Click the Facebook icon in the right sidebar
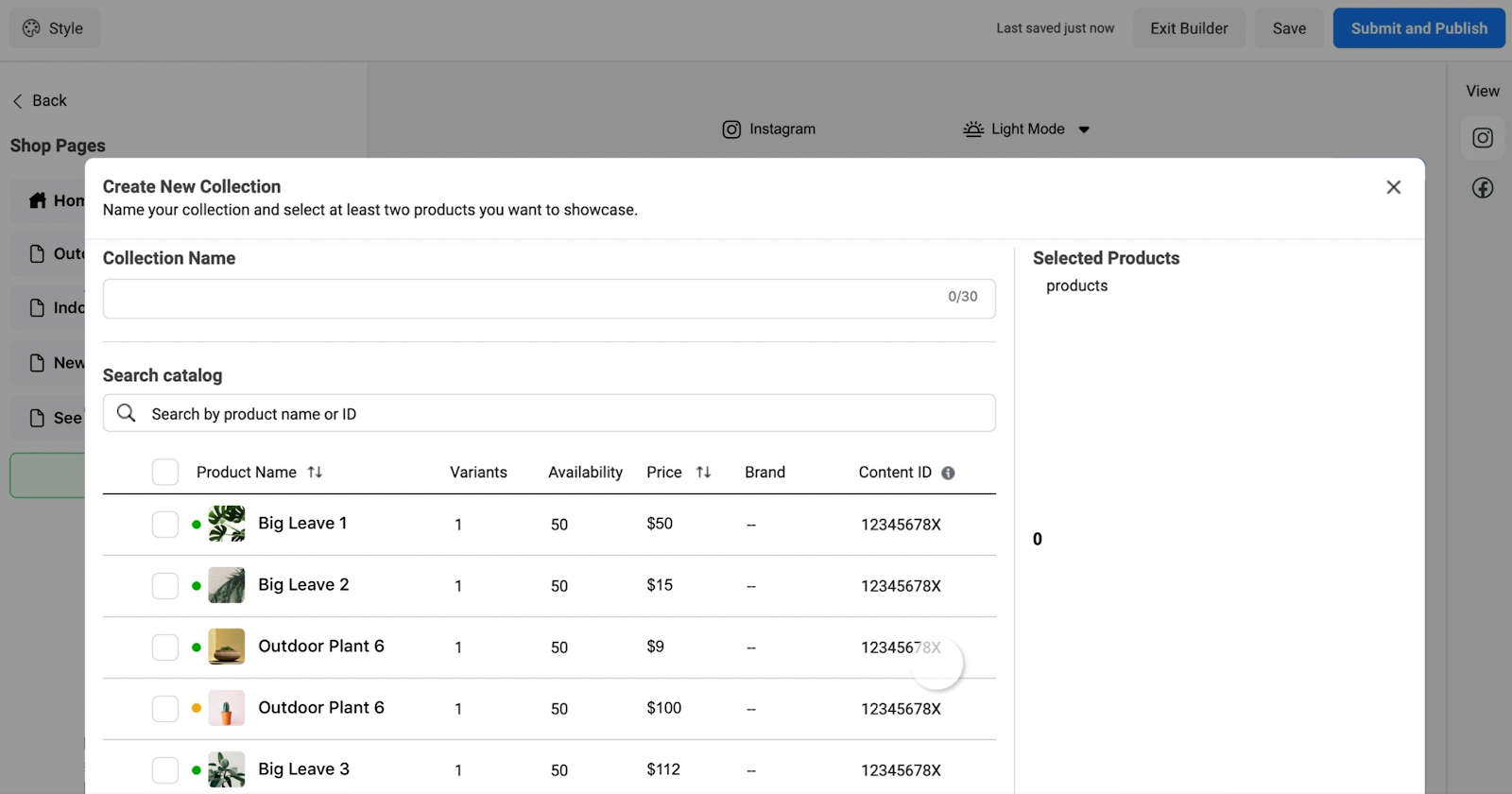Screen dimensions: 1512x794 [x=1483, y=188]
